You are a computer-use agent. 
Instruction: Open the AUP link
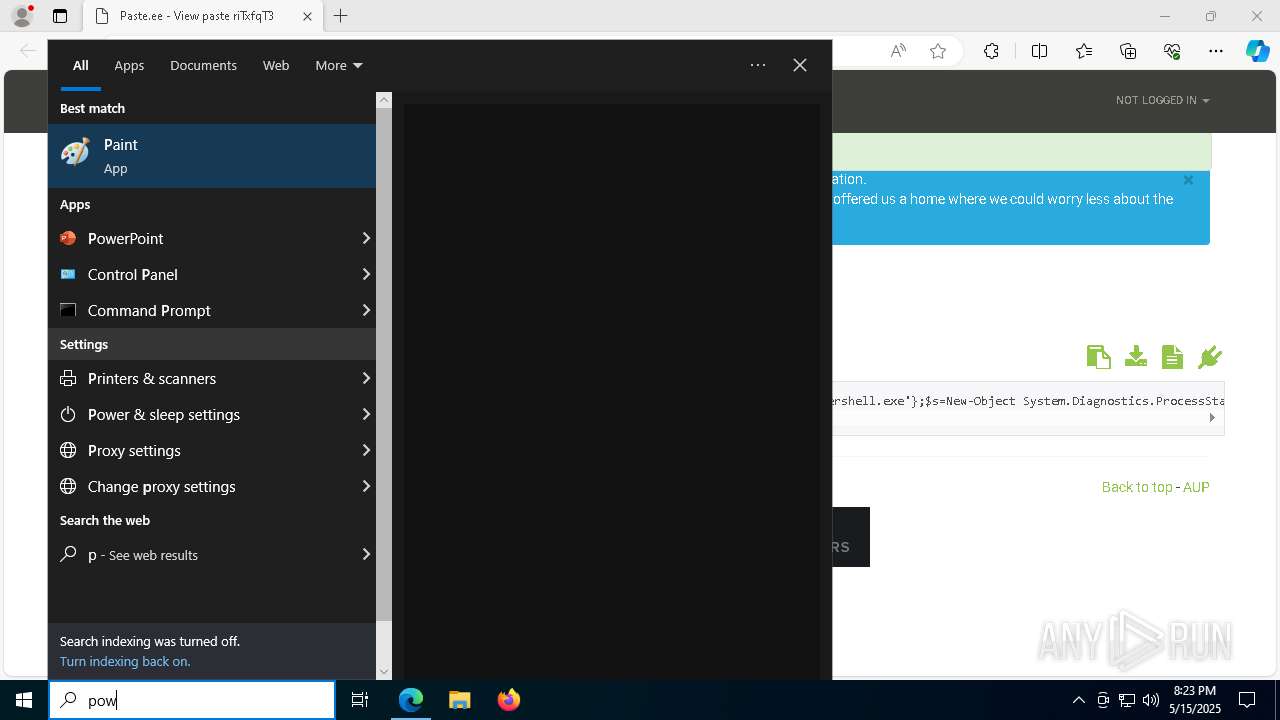1196,487
